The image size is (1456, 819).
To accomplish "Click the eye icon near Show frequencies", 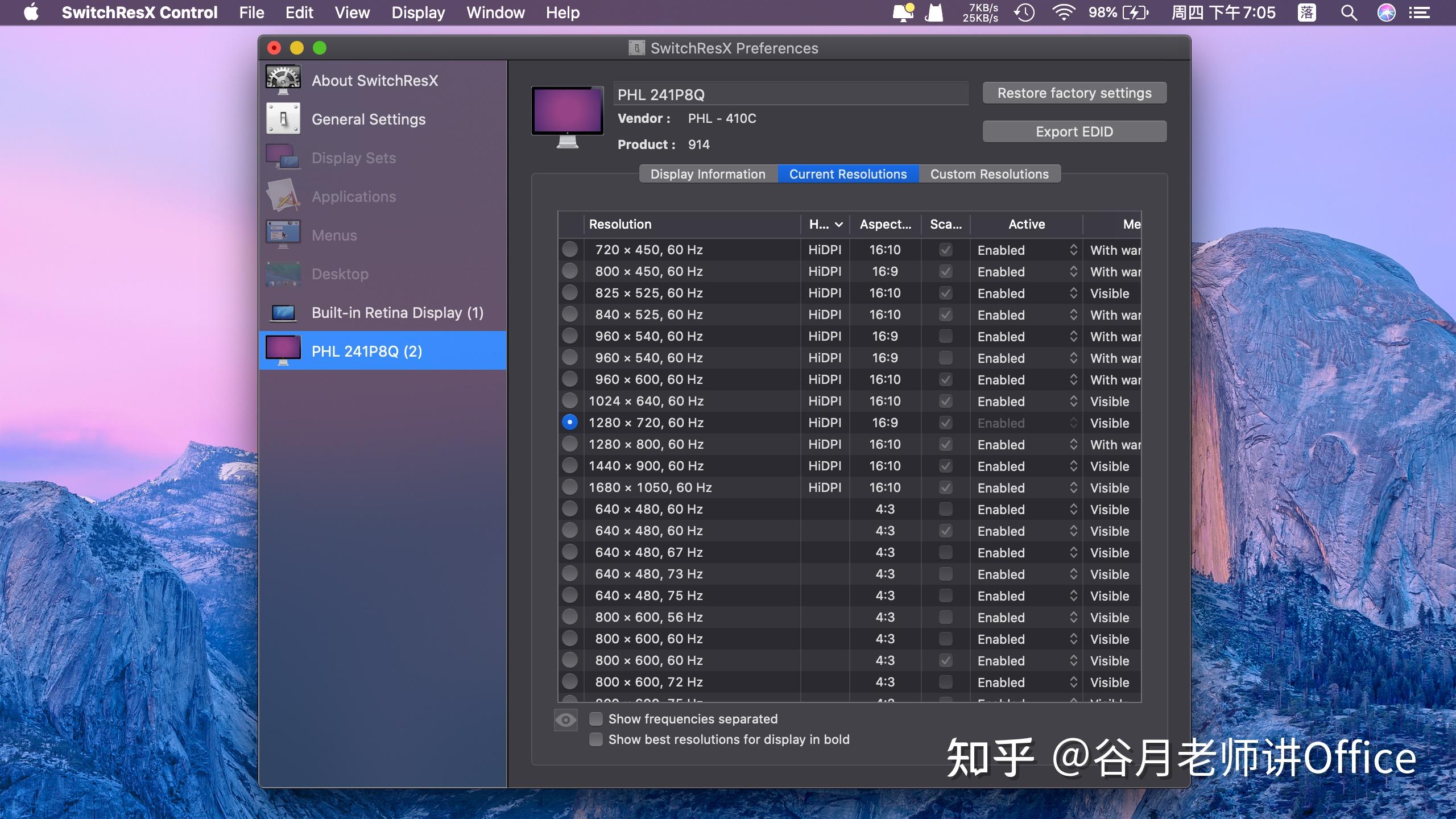I will (565, 719).
